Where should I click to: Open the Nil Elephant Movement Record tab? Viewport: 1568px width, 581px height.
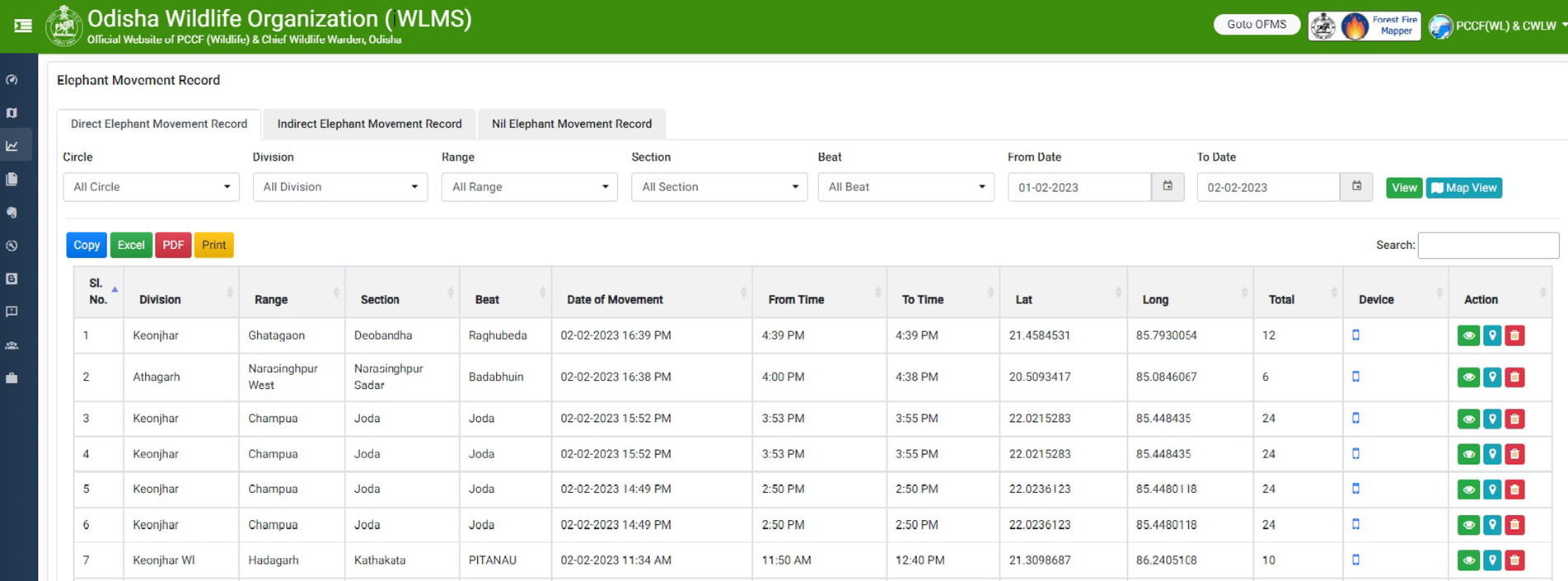(x=572, y=124)
